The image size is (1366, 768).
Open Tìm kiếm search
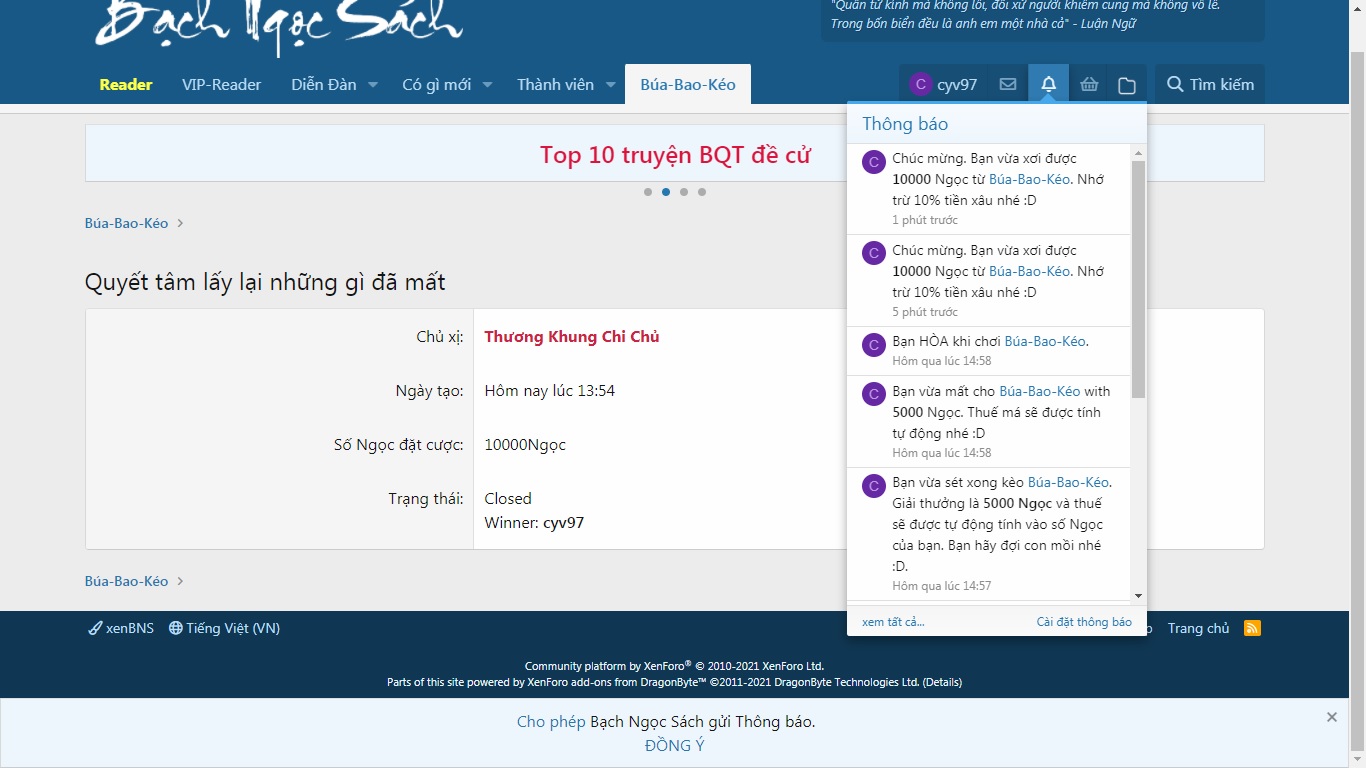(x=1210, y=85)
